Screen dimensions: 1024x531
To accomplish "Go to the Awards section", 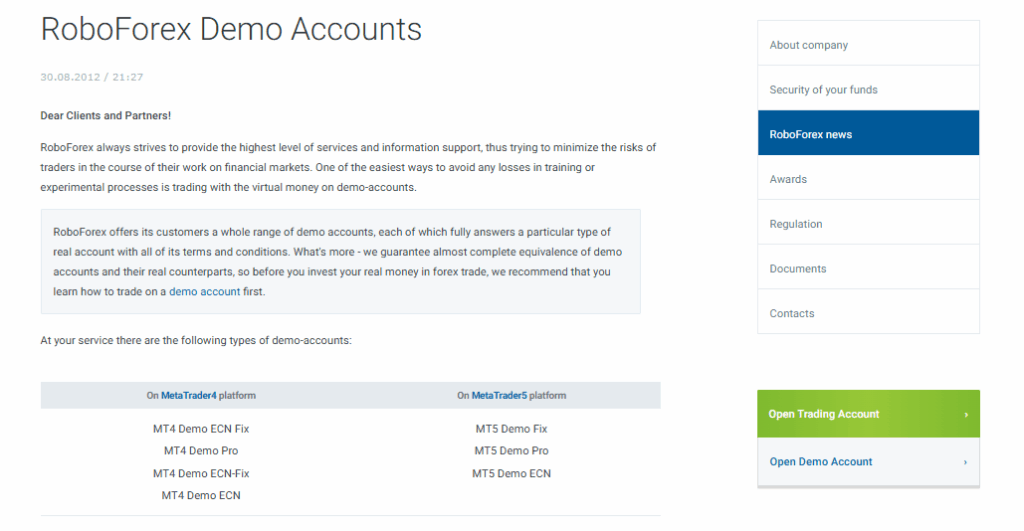I will [868, 178].
